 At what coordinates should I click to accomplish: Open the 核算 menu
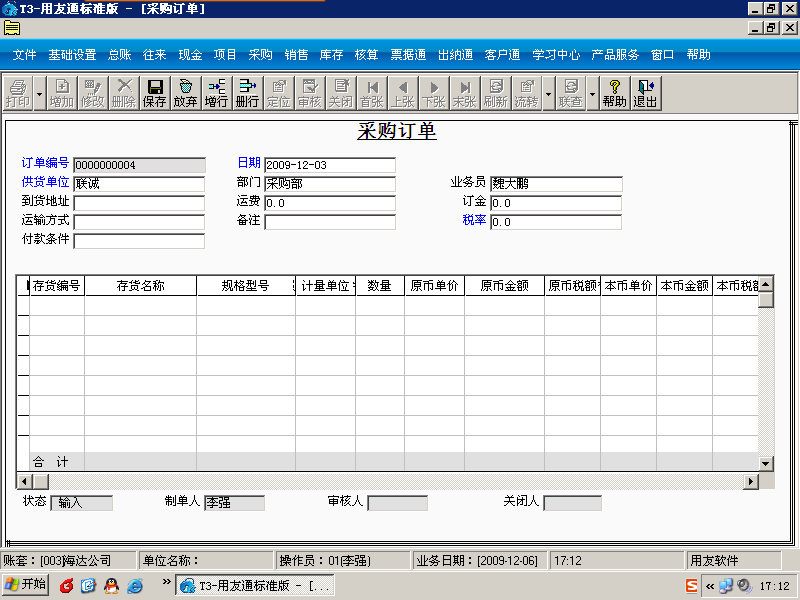[x=366, y=55]
